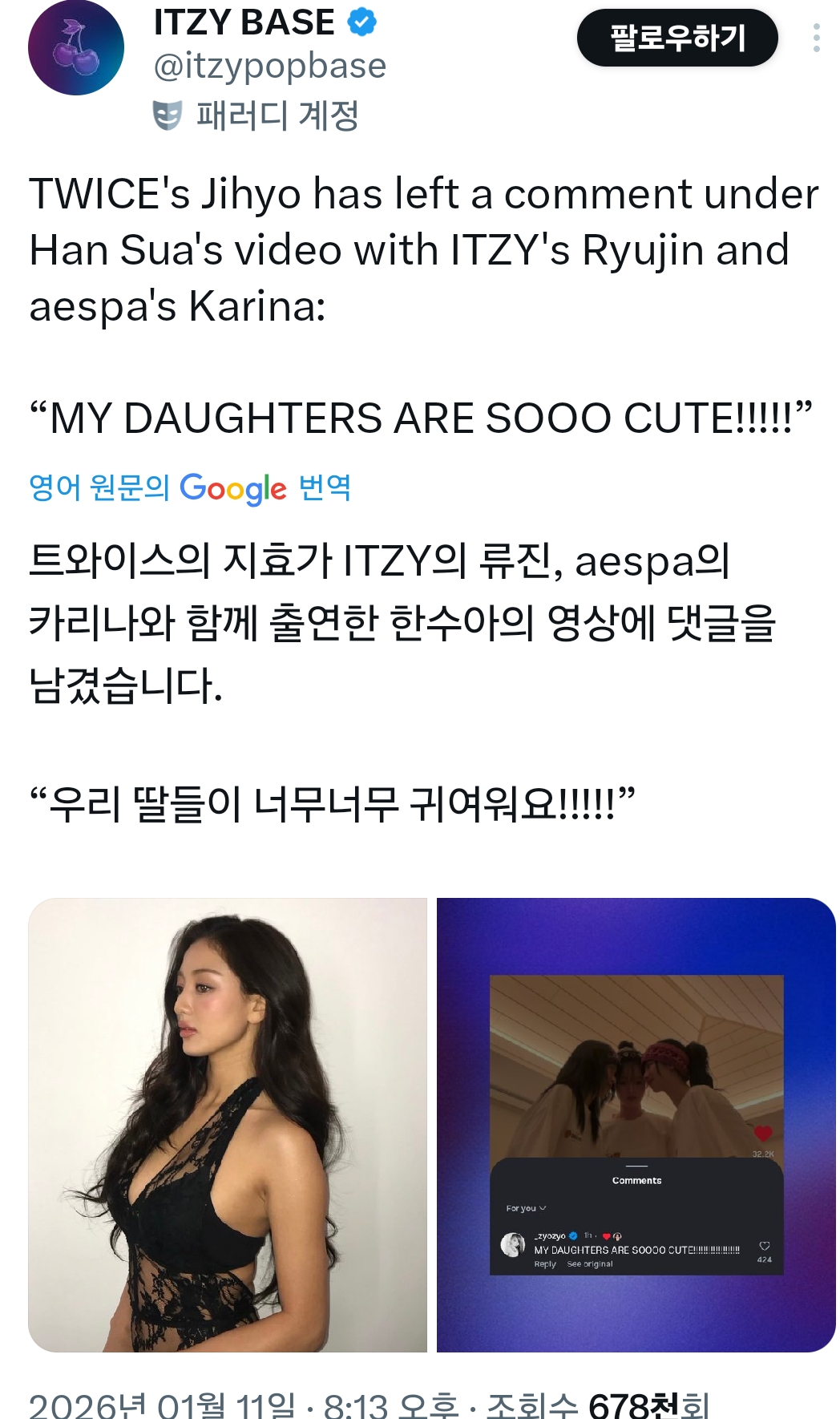Open the 패러디 계정 parody label

[x=277, y=115]
